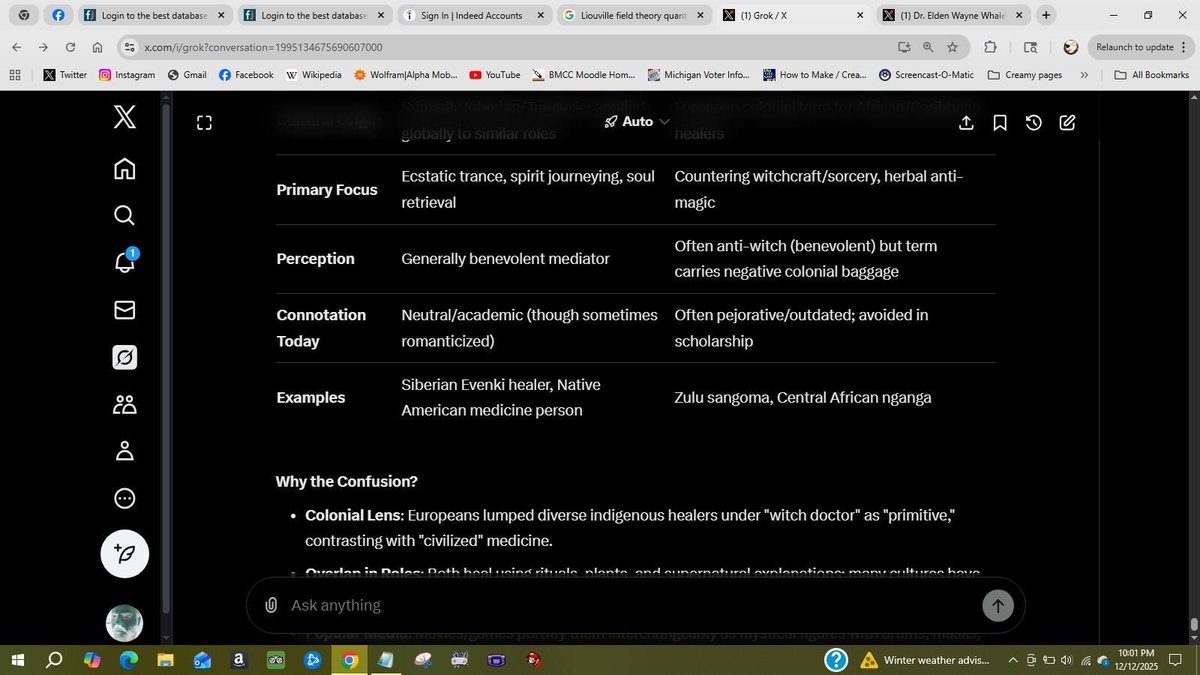The height and width of the screenshot is (675, 1200).
Task: Toggle Grok fullscreen focus mode icon
Action: click(204, 123)
